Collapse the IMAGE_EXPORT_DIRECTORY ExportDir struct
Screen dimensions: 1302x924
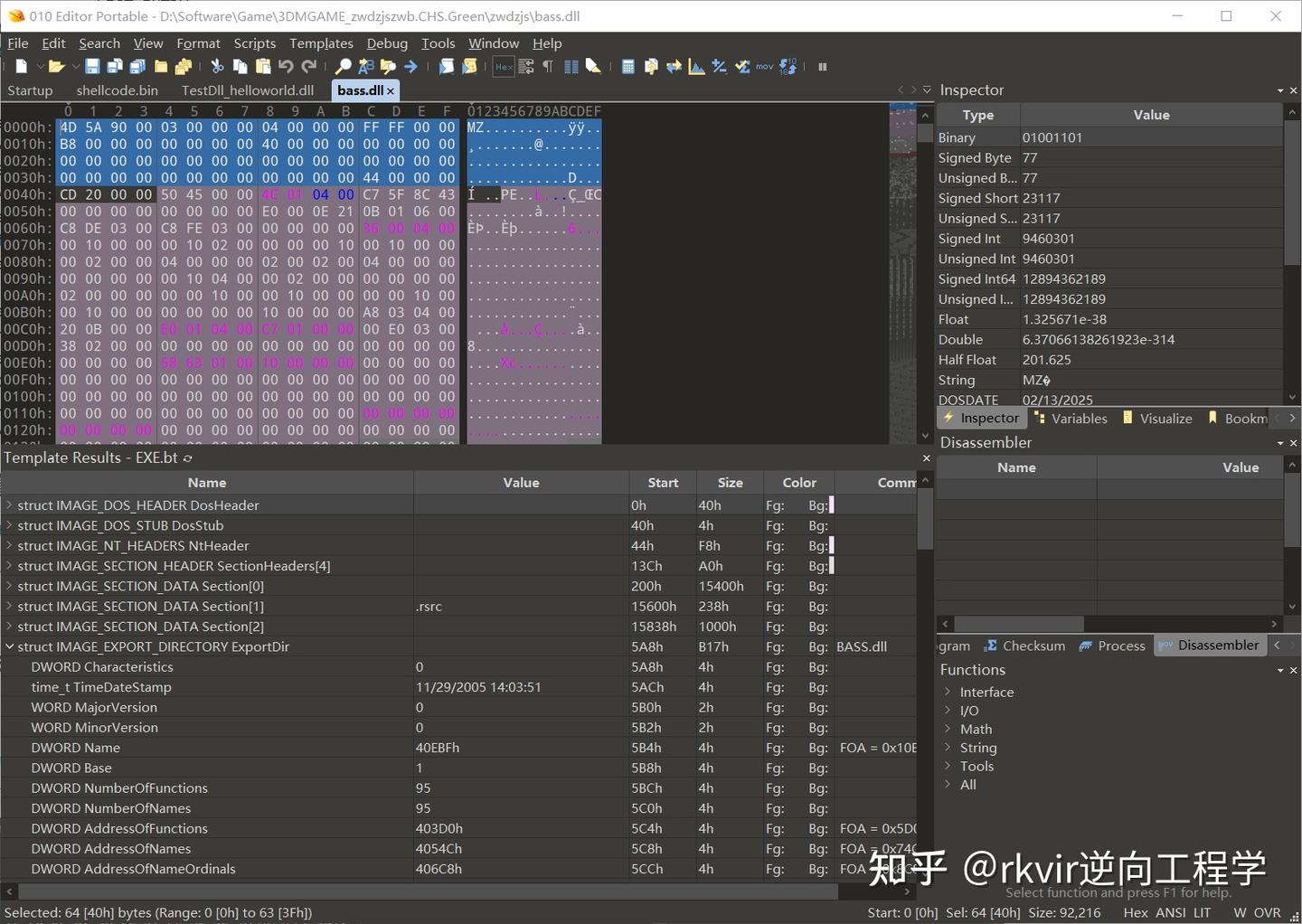10,646
